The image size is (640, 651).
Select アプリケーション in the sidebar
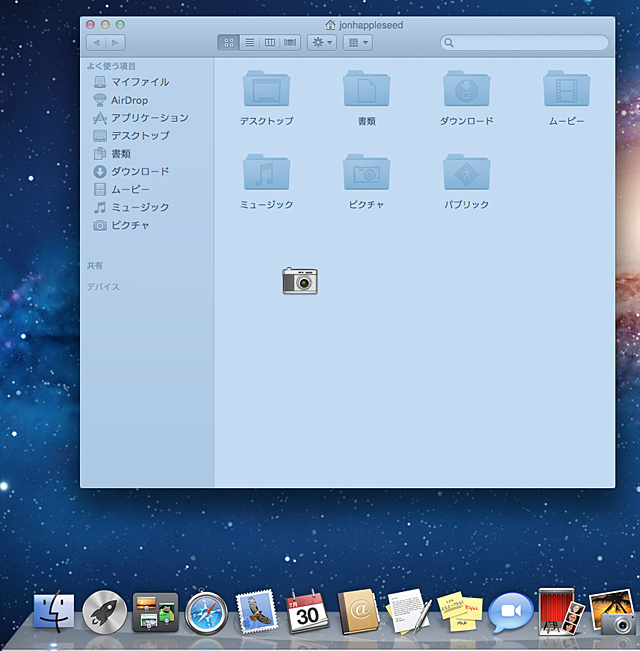[x=149, y=118]
